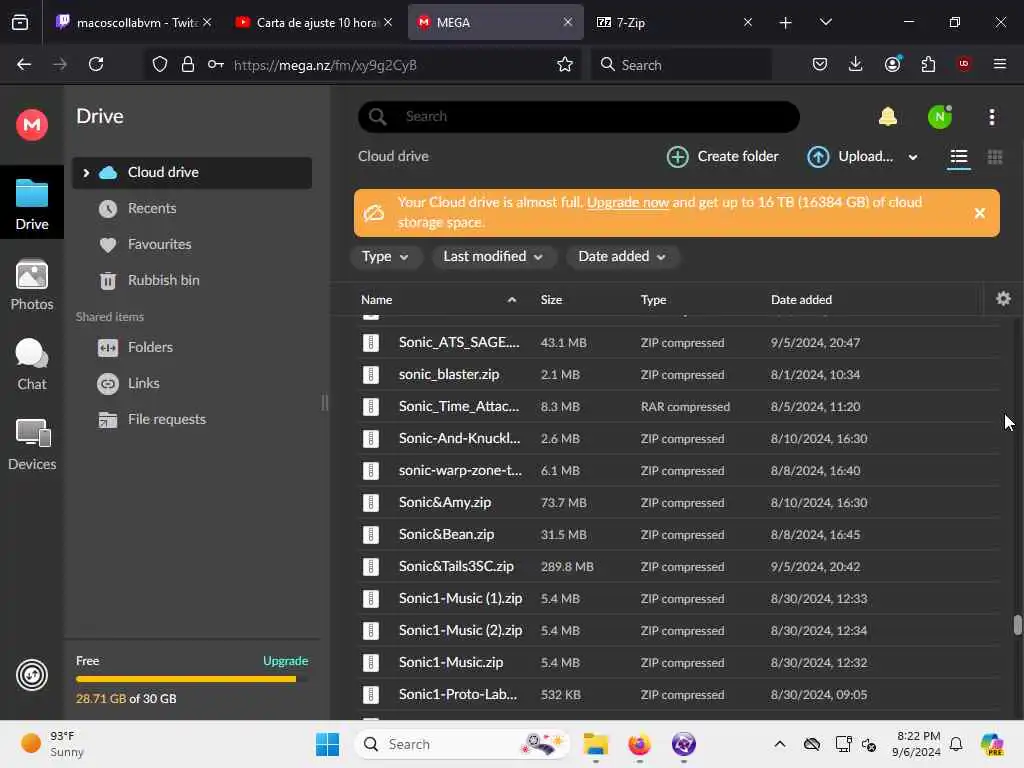1024x768 pixels.
Task: Open a new browser tab
Action: click(785, 22)
